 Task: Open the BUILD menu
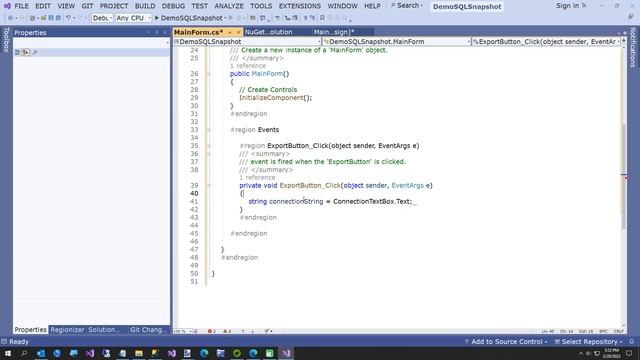pyautogui.click(x=145, y=6)
